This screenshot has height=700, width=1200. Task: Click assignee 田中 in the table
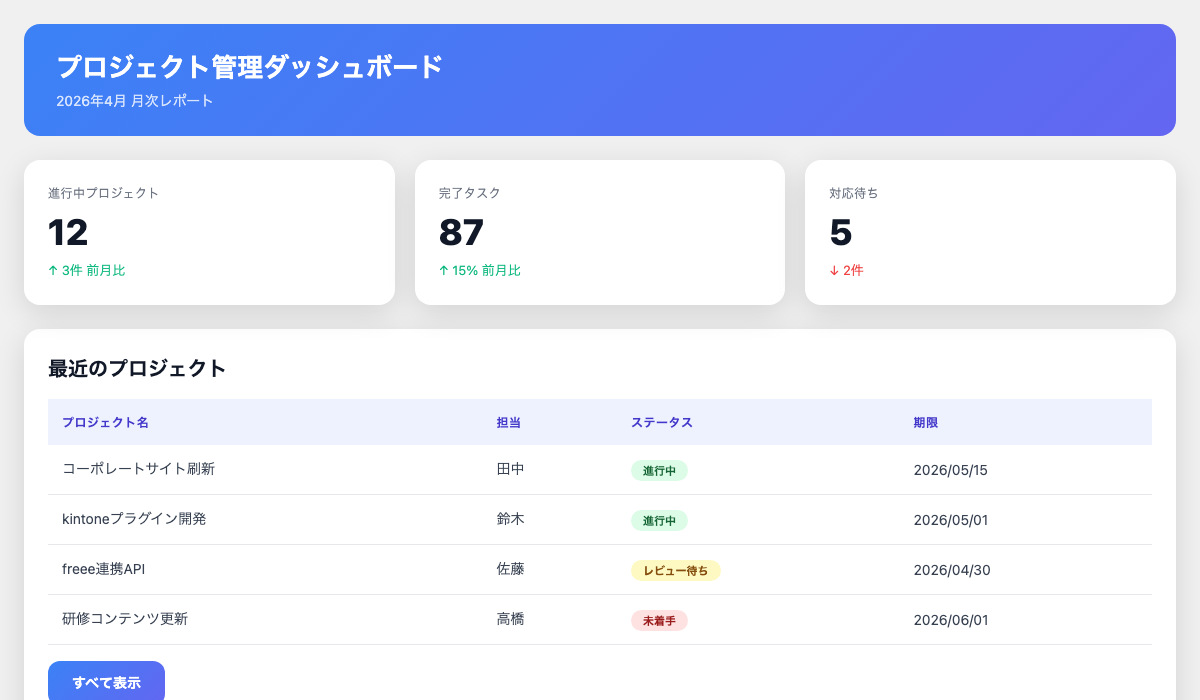pos(511,470)
